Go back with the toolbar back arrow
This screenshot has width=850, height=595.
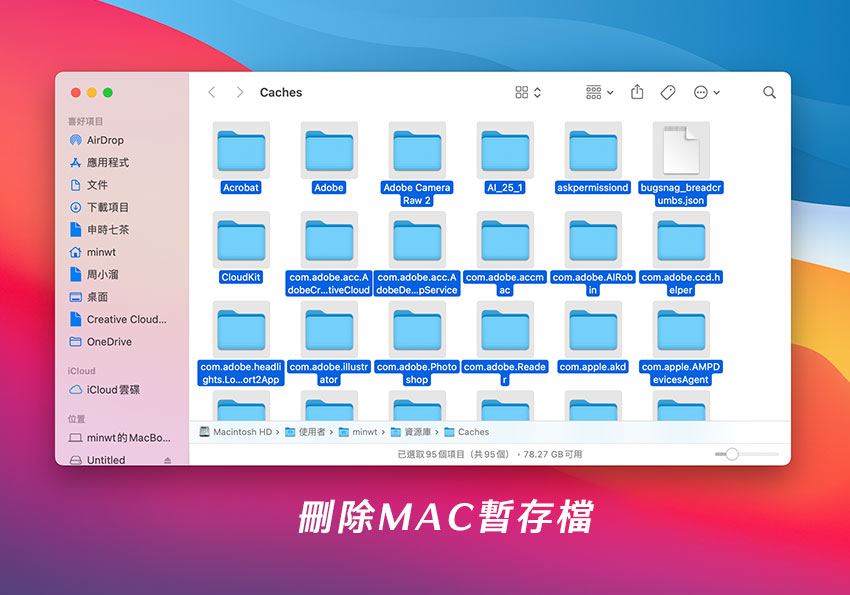(212, 93)
